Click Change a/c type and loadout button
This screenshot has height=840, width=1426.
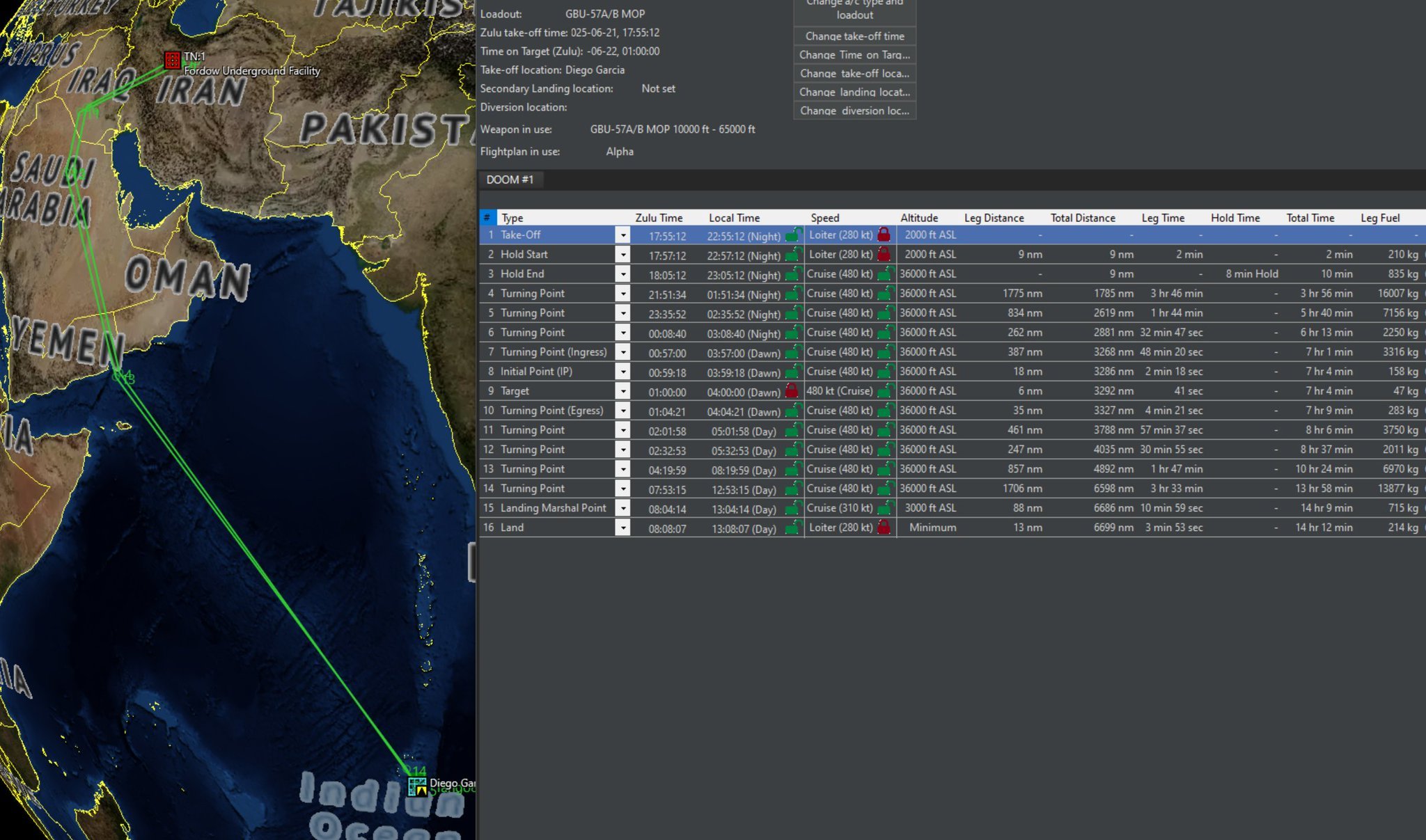click(x=854, y=11)
